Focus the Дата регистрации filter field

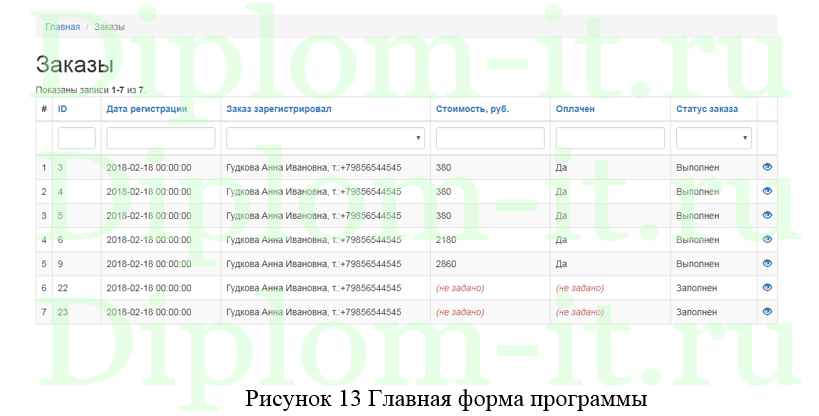point(161,138)
